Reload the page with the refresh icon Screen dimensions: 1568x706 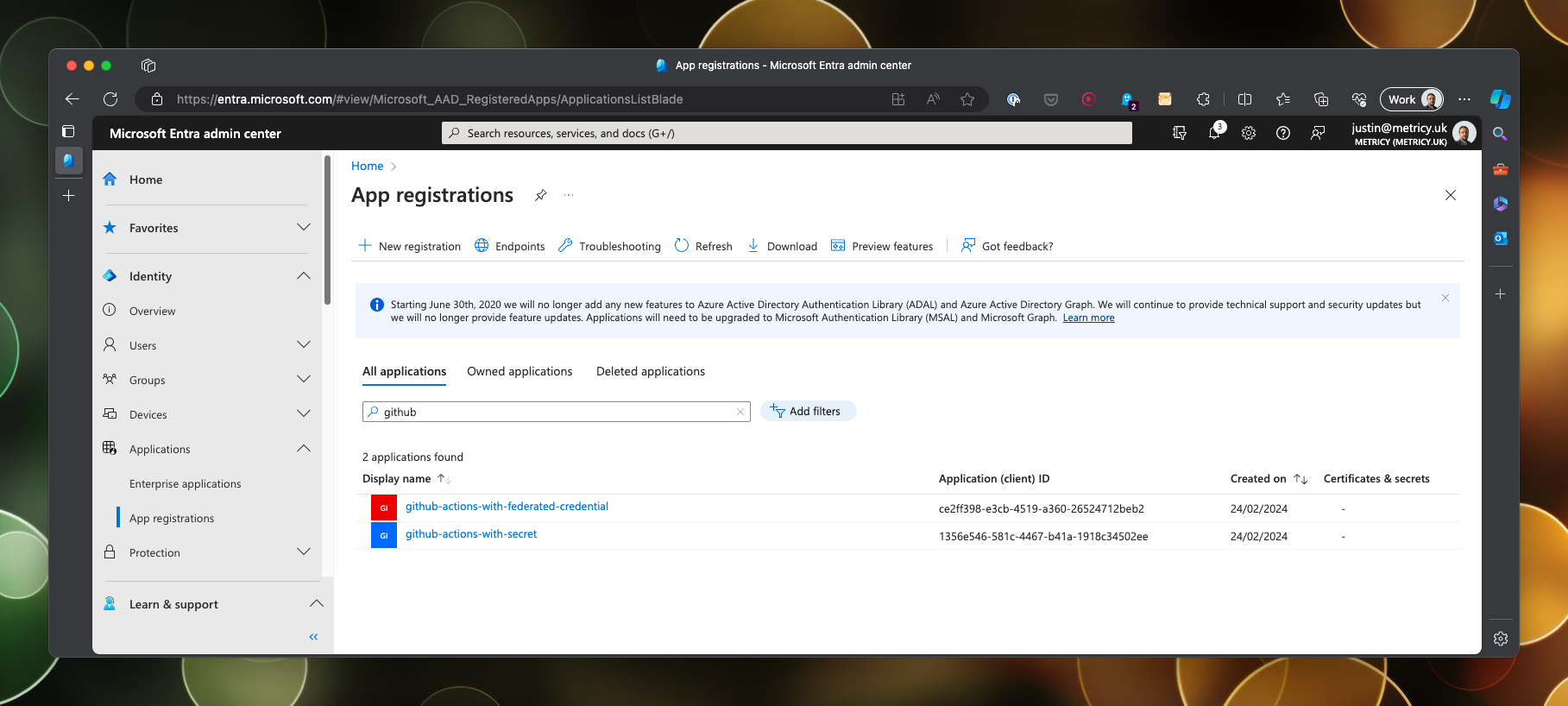pyautogui.click(x=110, y=99)
